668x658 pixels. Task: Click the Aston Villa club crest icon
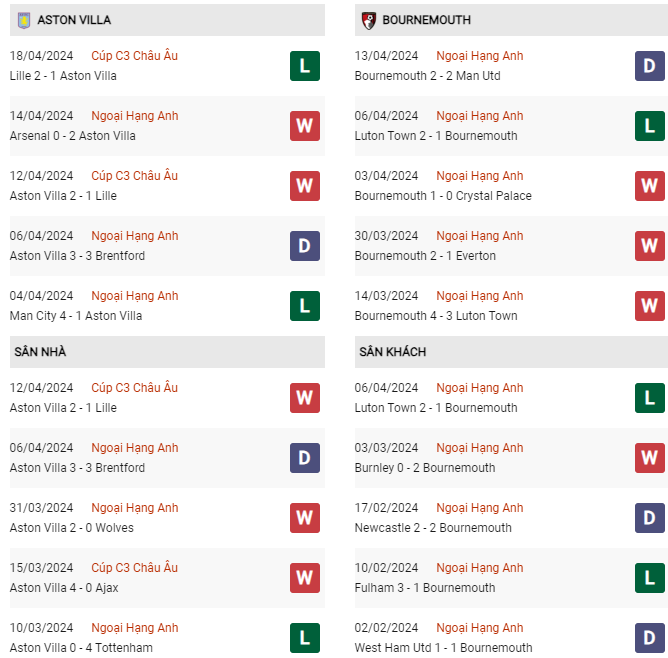tap(24, 20)
